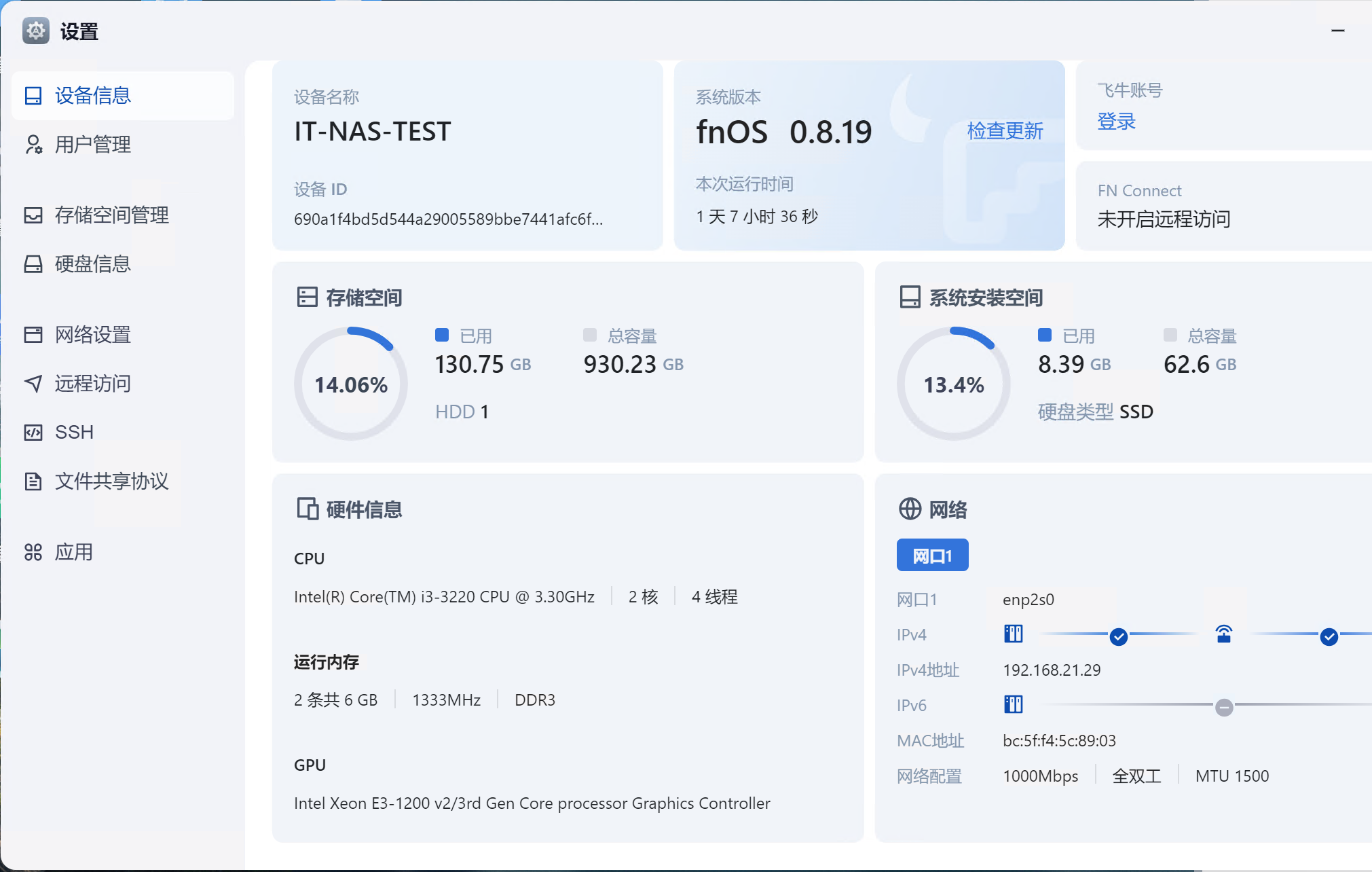Select 硬盘信息 from the sidebar
This screenshot has width=1372, height=872.
pos(123,264)
